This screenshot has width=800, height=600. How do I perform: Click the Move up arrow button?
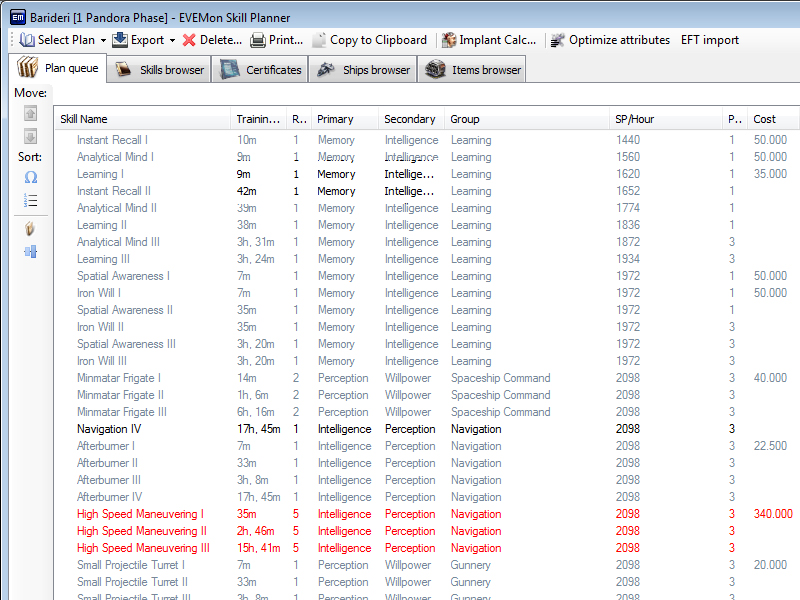(x=31, y=113)
